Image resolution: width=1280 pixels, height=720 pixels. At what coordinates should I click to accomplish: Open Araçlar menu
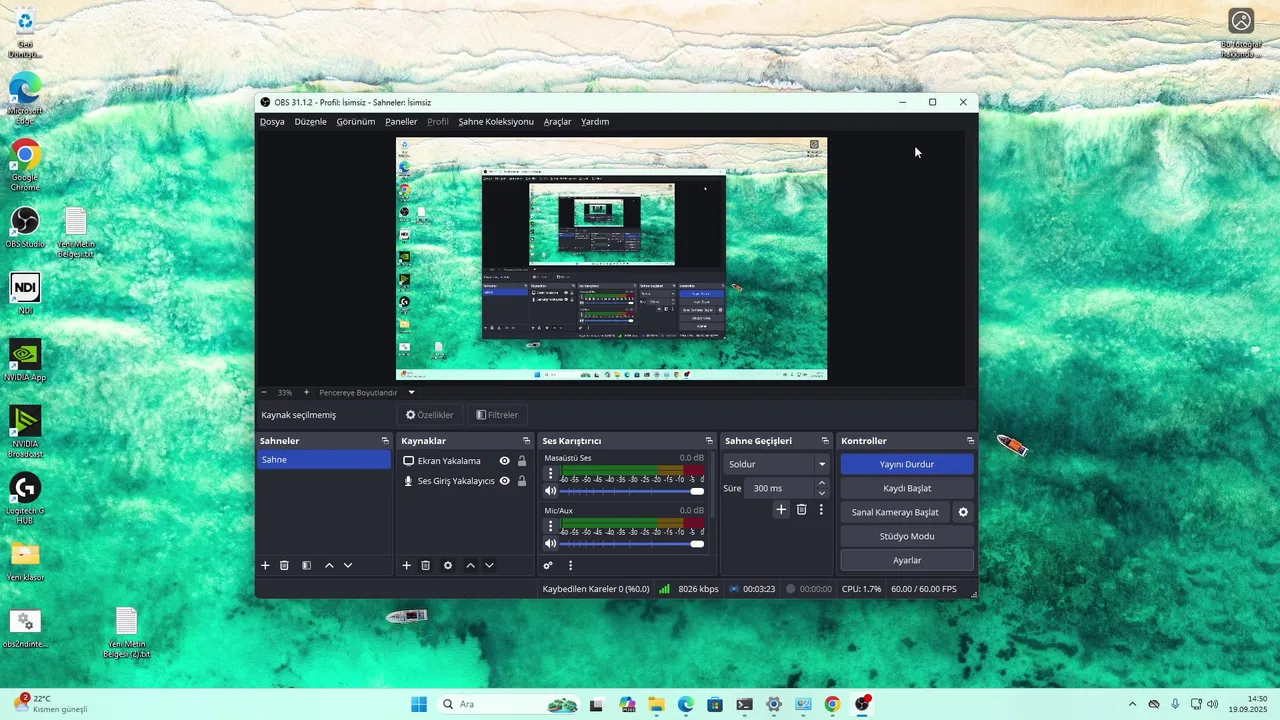tap(557, 122)
